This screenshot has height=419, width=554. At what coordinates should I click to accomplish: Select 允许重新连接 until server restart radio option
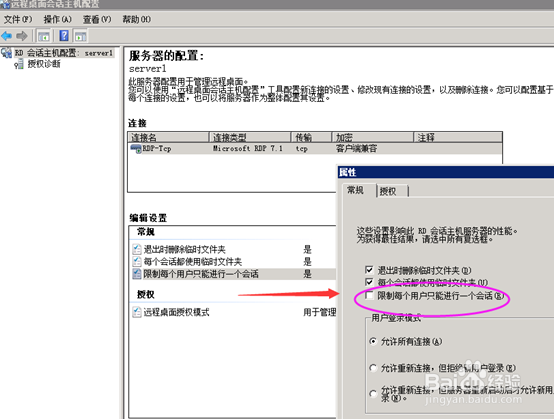pos(373,393)
